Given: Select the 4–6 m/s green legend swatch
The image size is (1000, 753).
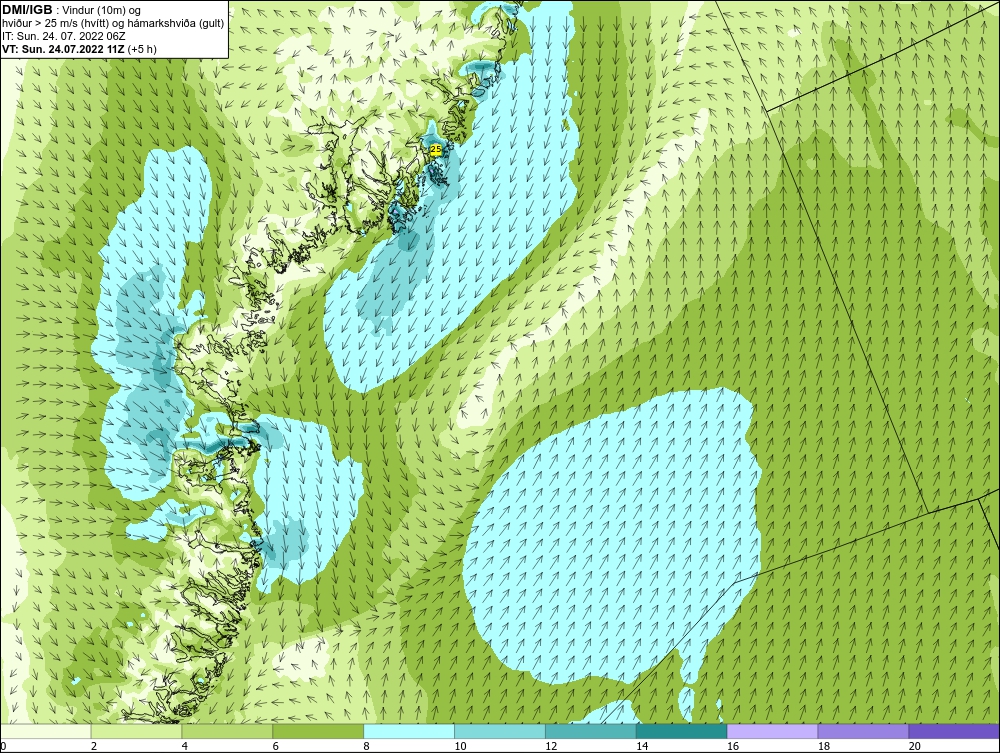Looking at the screenshot, I should (x=227, y=731).
